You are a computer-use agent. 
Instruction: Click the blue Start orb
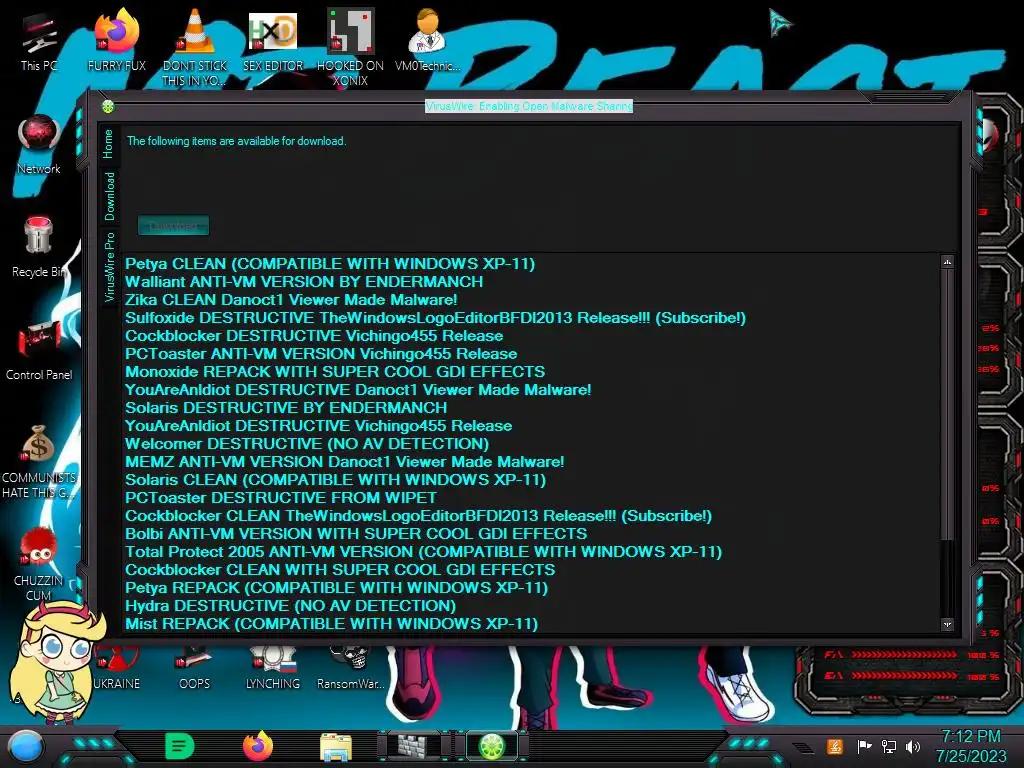25,746
